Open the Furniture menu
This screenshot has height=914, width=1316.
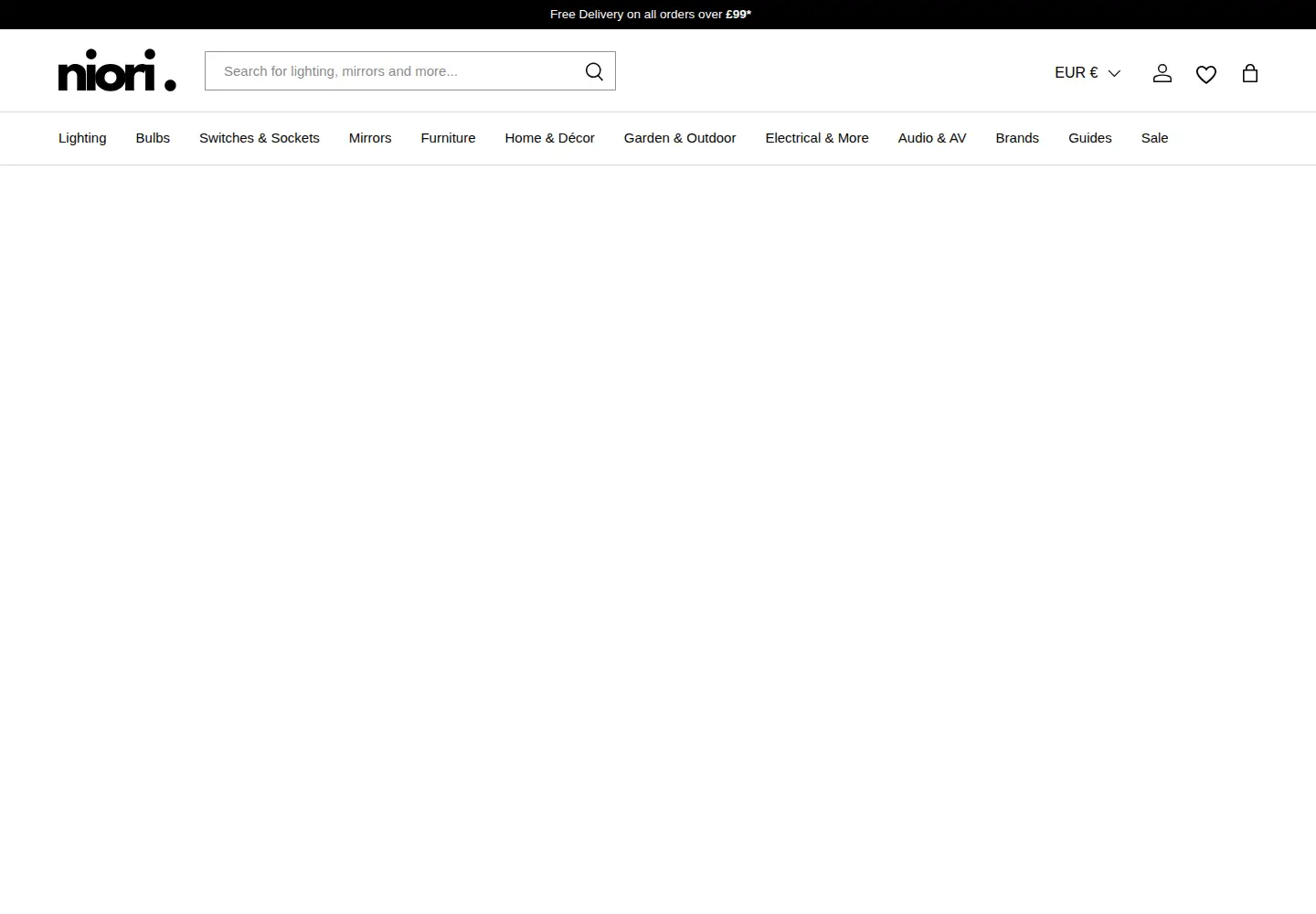tap(448, 138)
